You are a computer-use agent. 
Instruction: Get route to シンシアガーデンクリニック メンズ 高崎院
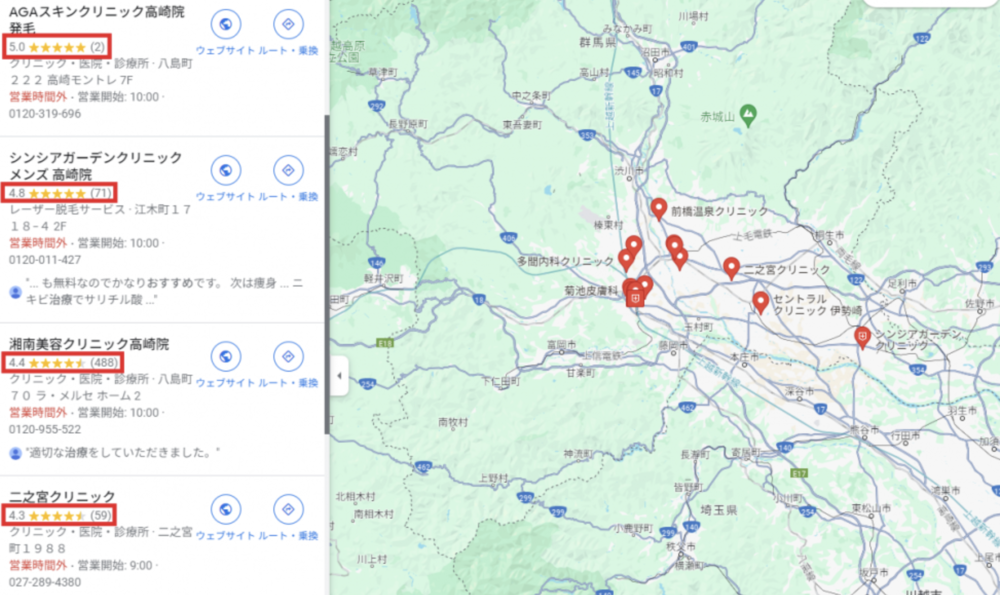pyautogui.click(x=288, y=170)
